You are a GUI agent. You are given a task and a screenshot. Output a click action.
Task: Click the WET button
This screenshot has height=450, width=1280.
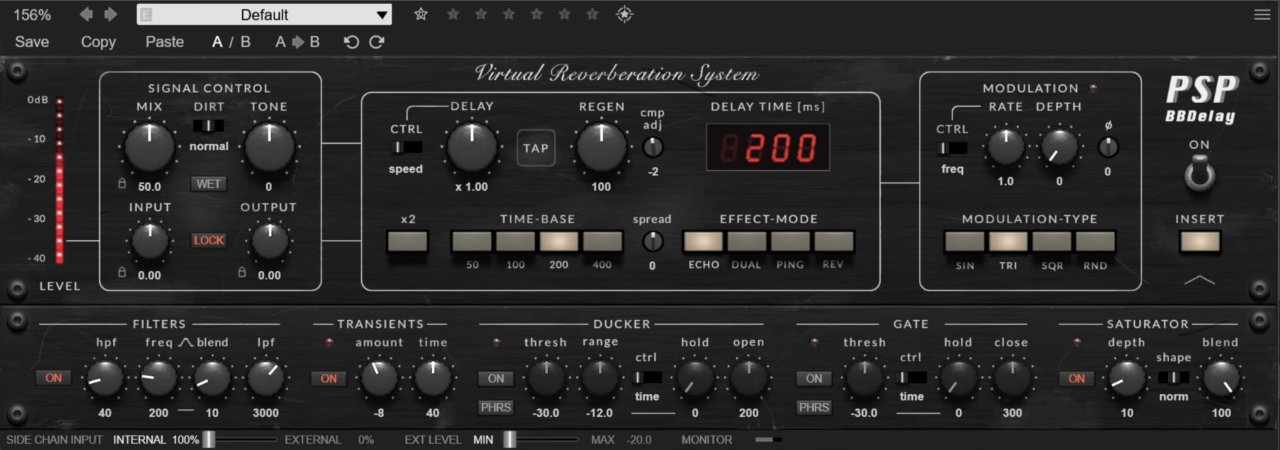pyautogui.click(x=209, y=184)
